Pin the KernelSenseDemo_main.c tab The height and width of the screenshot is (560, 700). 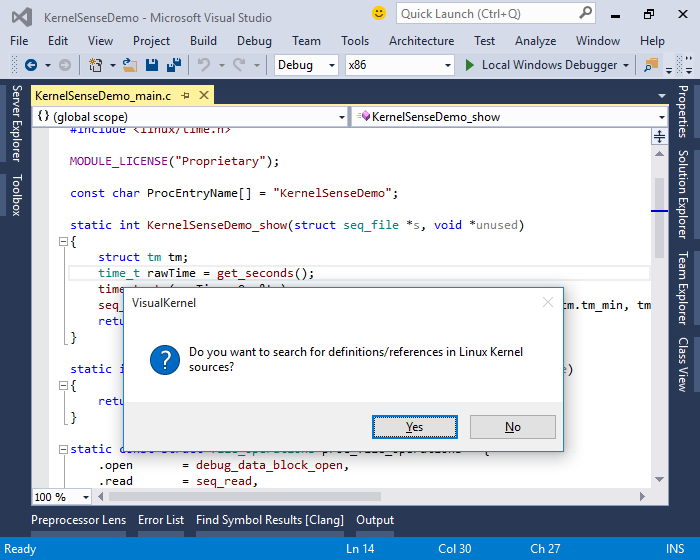[186, 96]
